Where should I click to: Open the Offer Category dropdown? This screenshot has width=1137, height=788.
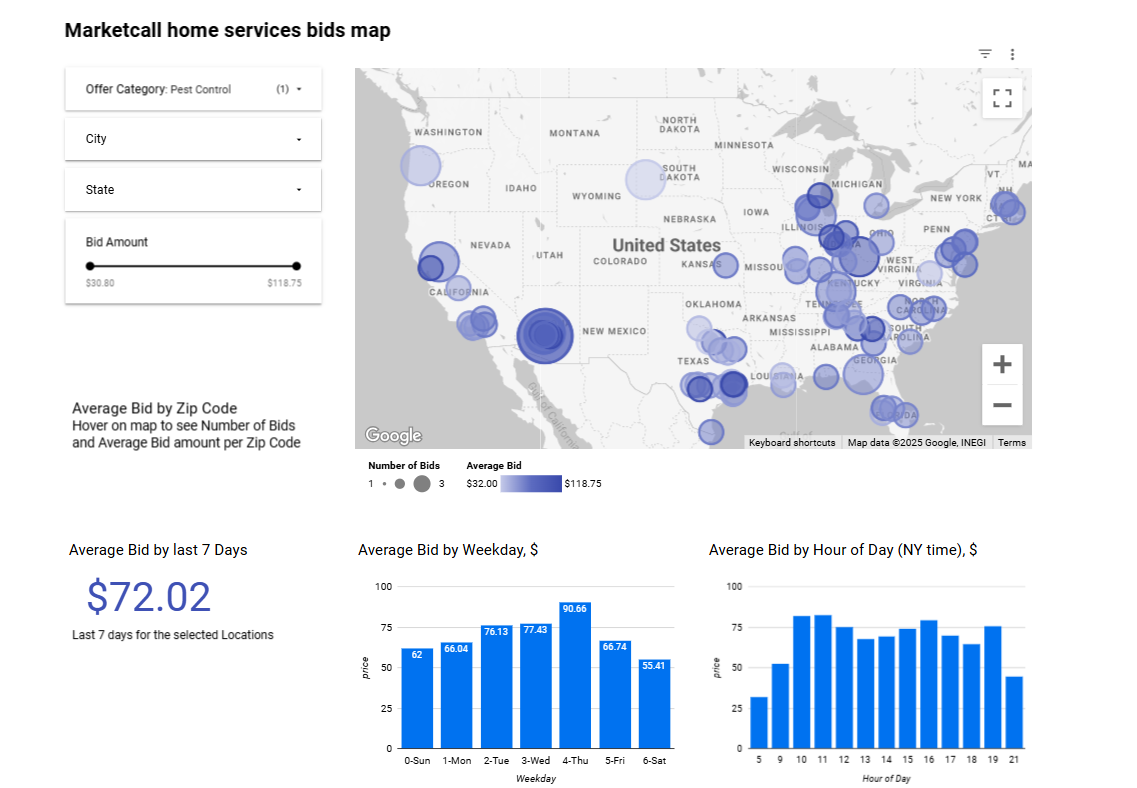(x=193, y=89)
